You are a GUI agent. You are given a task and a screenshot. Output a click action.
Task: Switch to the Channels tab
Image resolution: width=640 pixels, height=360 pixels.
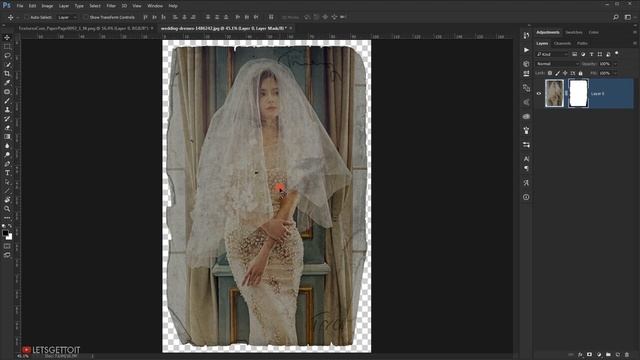[x=562, y=43]
